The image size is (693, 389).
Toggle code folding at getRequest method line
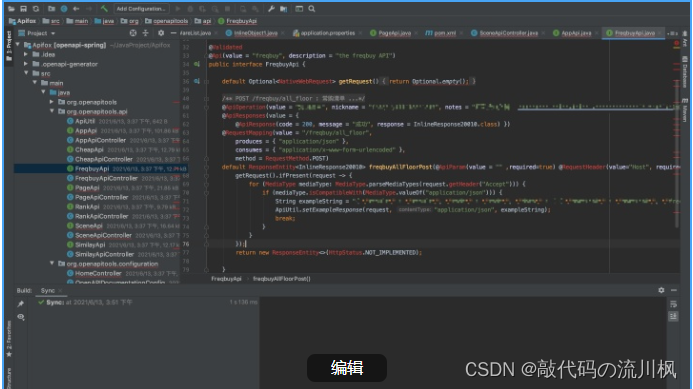pos(206,81)
